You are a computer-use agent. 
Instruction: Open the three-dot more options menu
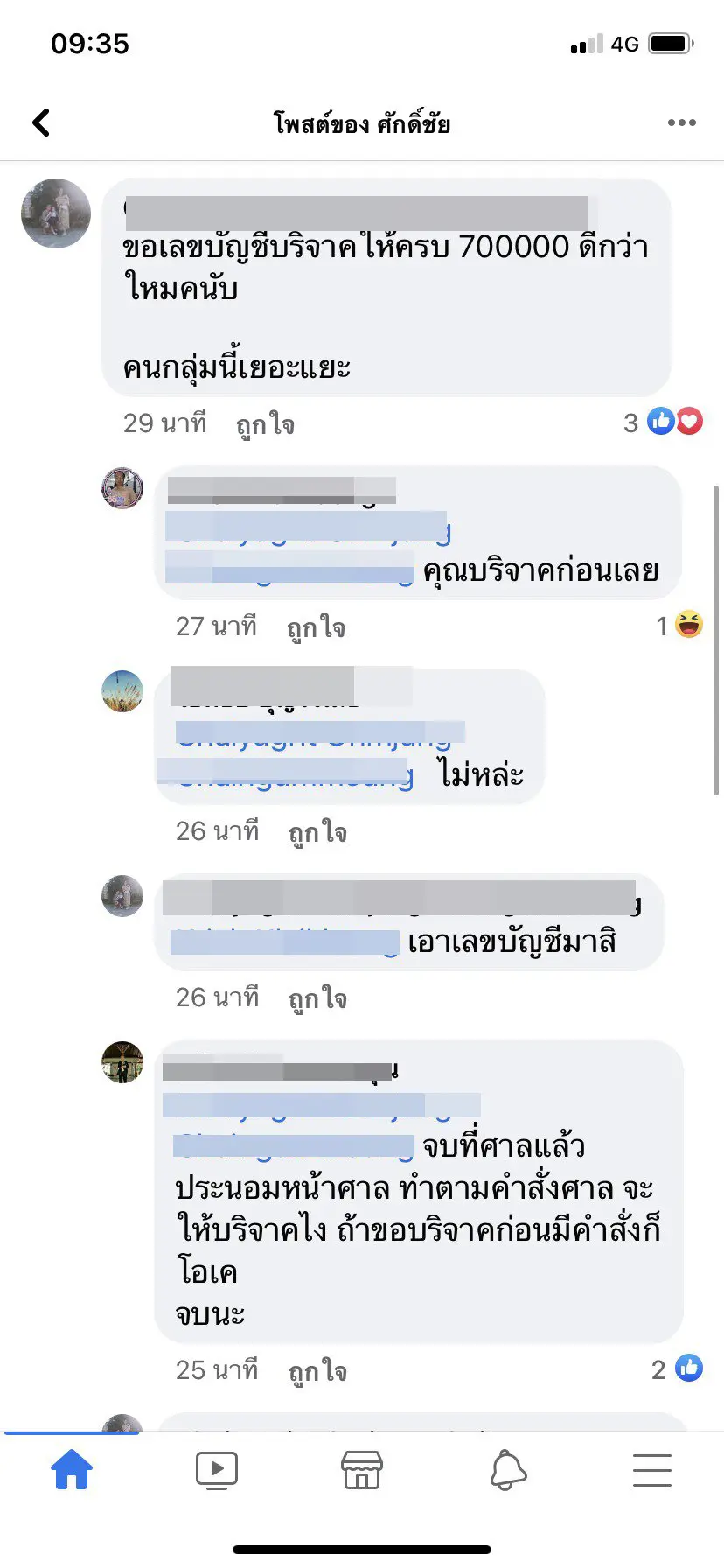pos(681,122)
